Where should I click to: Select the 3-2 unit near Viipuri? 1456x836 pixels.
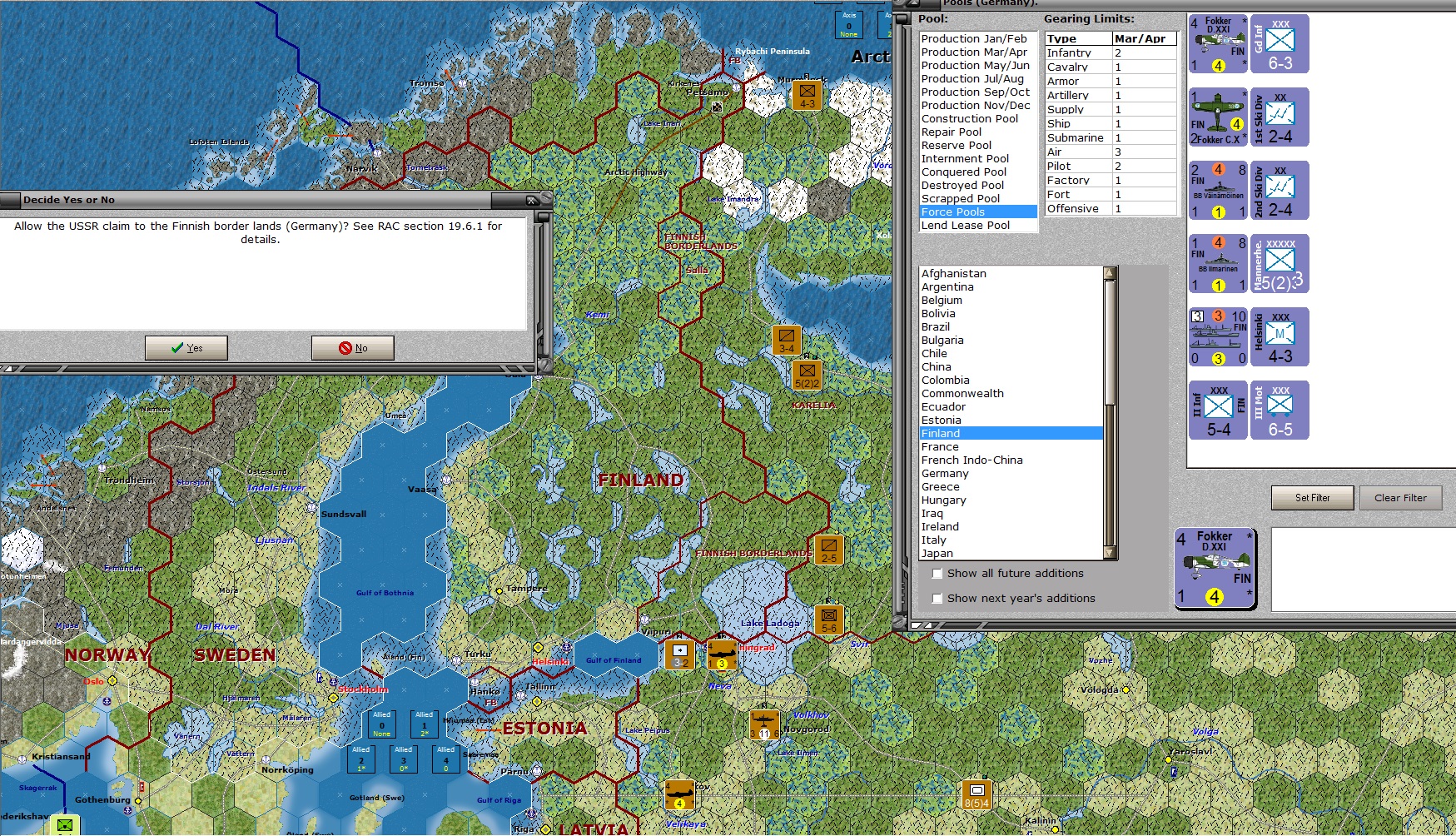[680, 654]
